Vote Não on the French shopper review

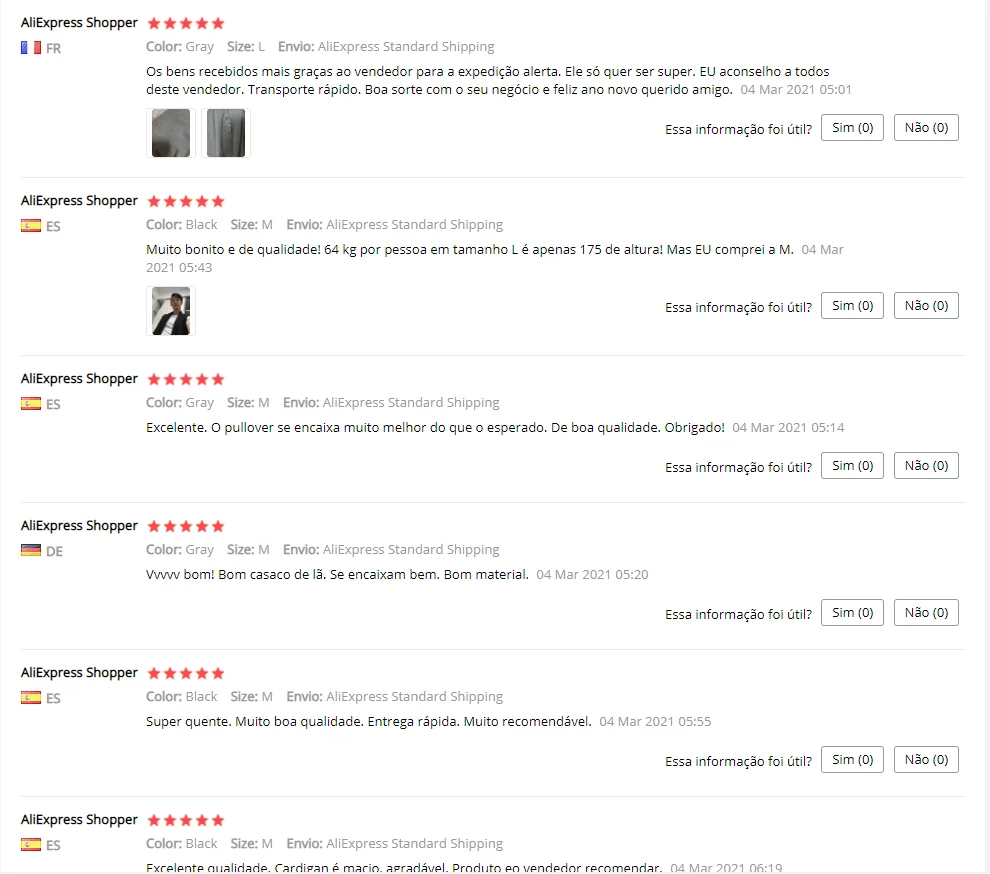pos(926,128)
